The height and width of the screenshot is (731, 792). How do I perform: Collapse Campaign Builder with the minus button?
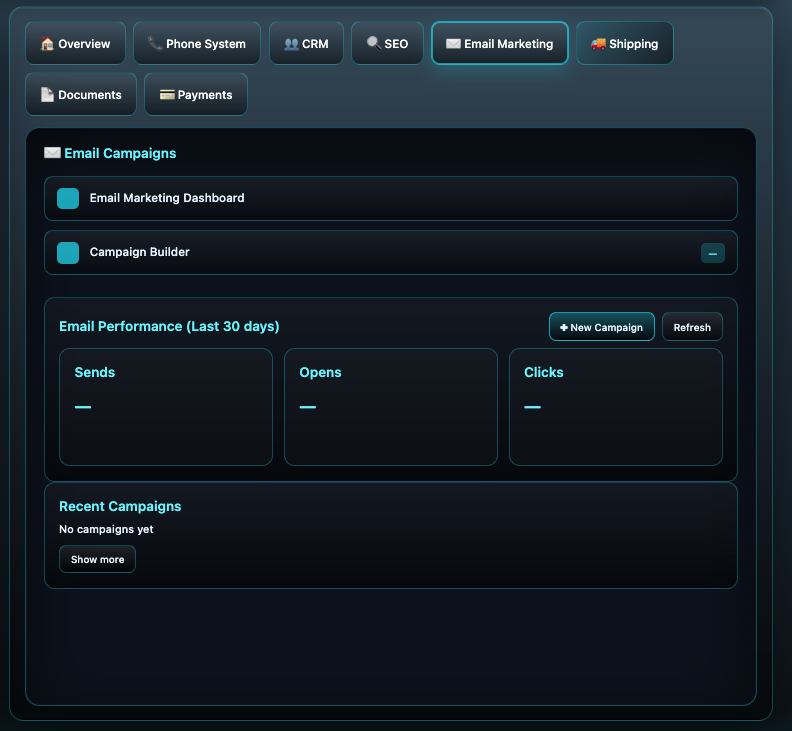712,253
